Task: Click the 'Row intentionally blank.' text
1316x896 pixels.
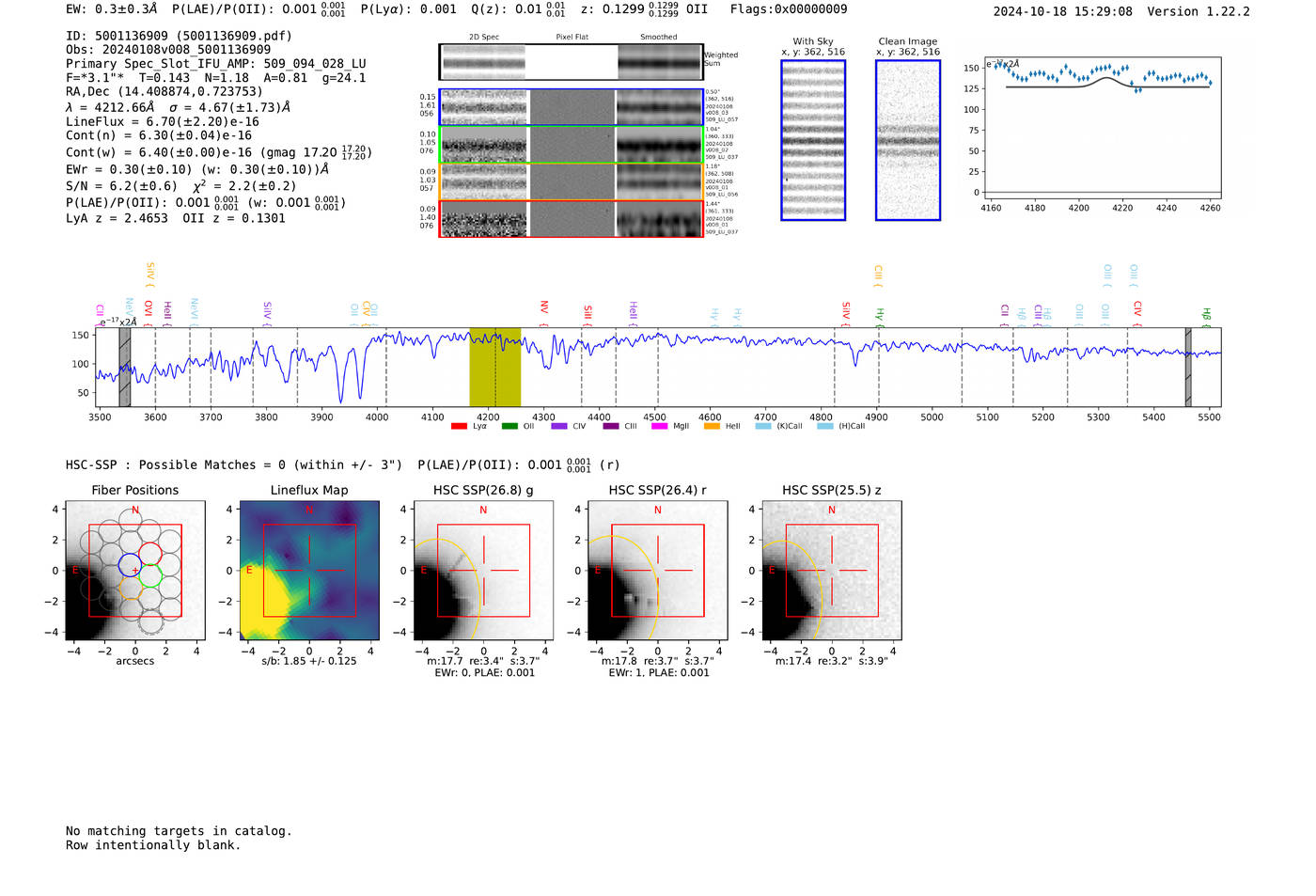Action: point(153,845)
